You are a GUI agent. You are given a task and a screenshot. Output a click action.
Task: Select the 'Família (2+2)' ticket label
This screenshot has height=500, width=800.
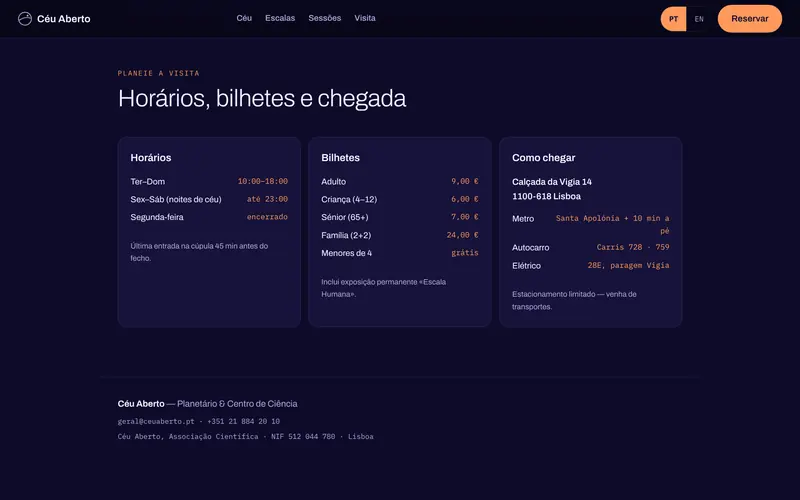346,235
